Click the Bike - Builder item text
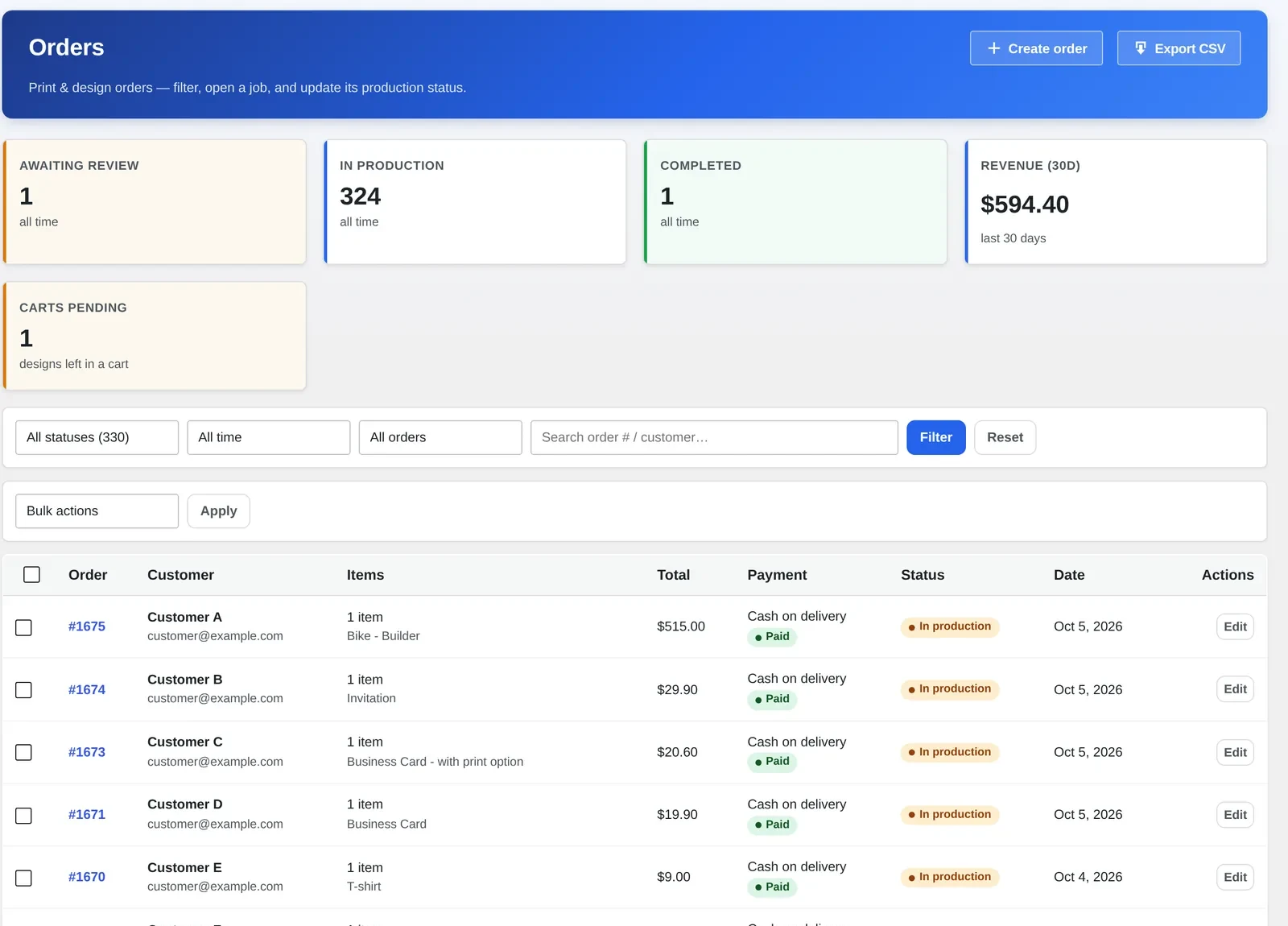The image size is (1288, 926). [383, 636]
